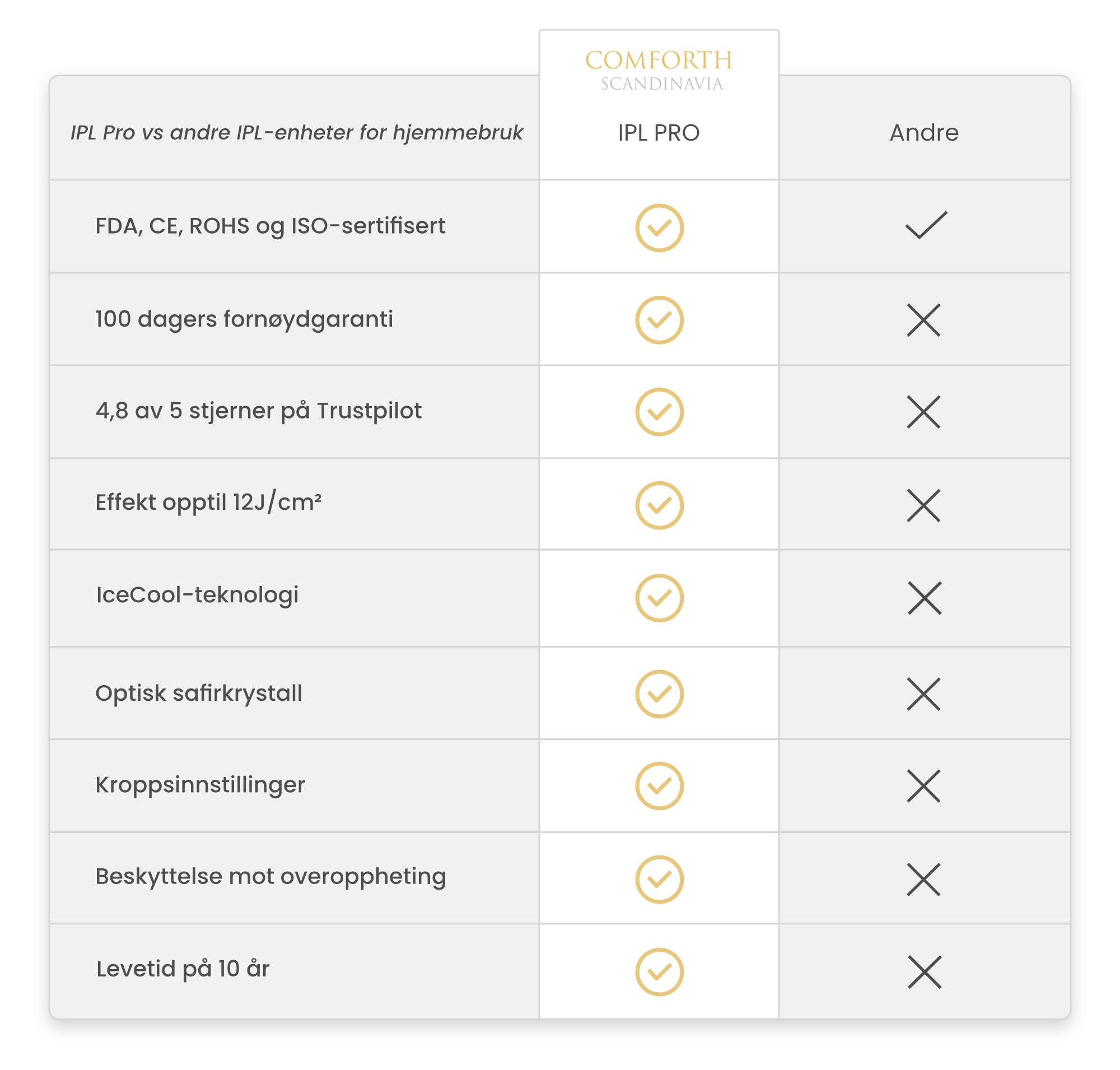The image size is (1120, 1070).
Task: Select the IPL PRO column header
Action: [659, 133]
